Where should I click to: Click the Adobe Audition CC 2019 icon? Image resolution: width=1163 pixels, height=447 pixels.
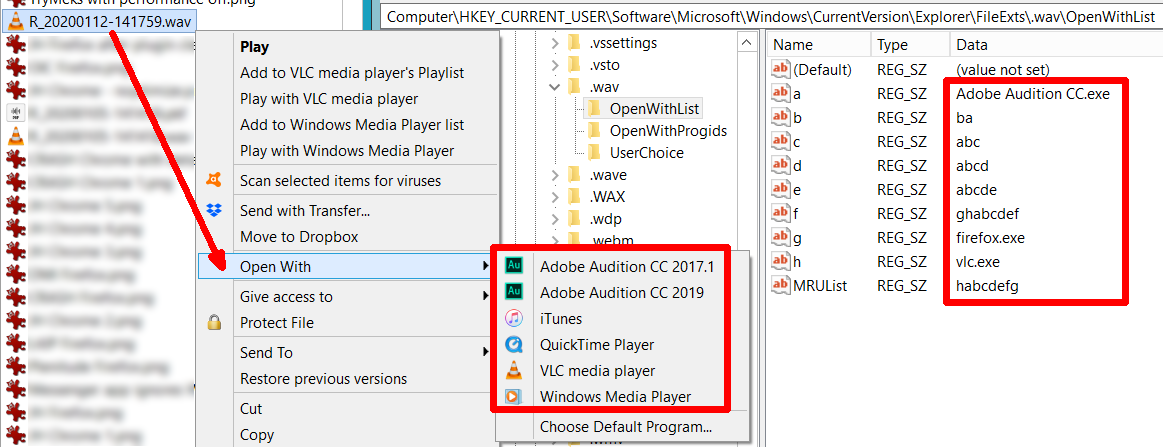[x=513, y=292]
